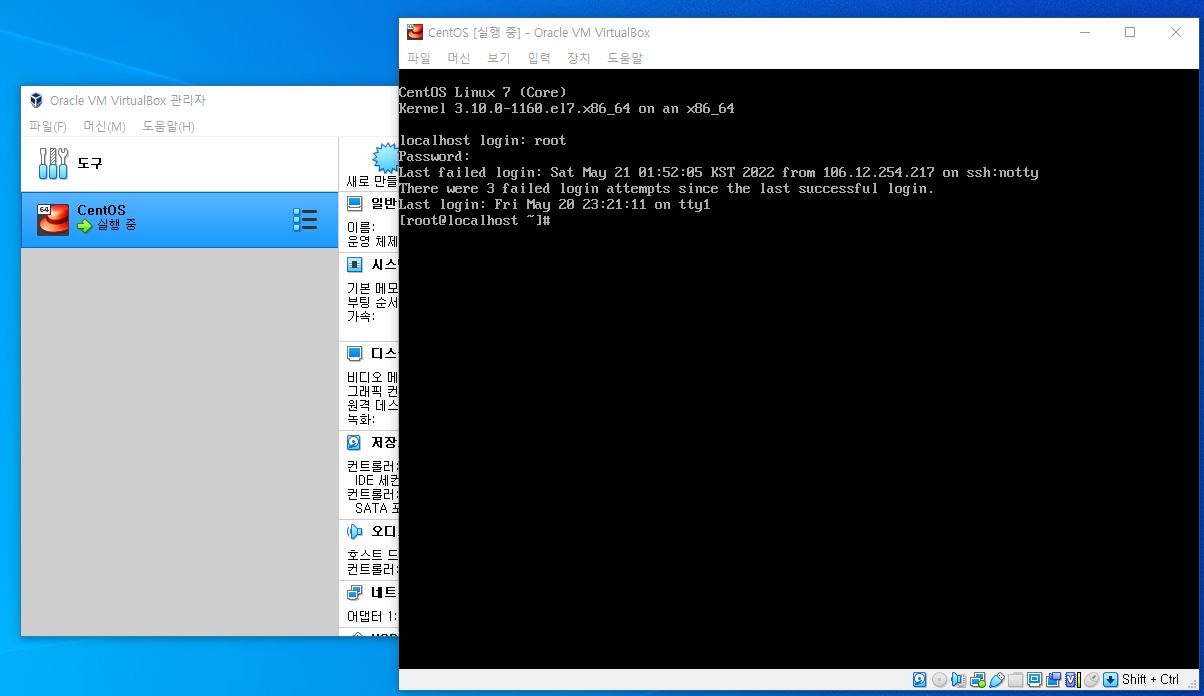This screenshot has width=1204, height=696.
Task: Click the 디스플레이 section screen icon
Action: click(354, 353)
